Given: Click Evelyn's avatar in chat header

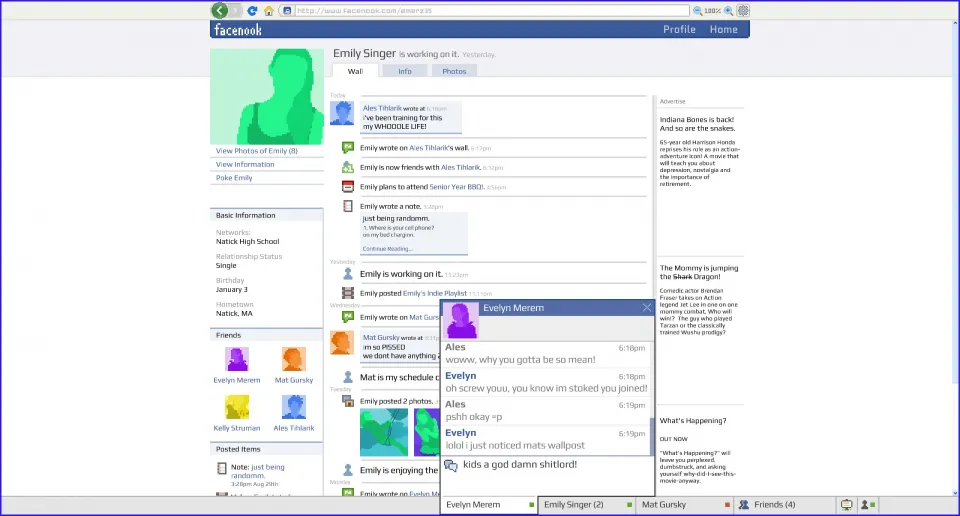Looking at the screenshot, I should 461,320.
